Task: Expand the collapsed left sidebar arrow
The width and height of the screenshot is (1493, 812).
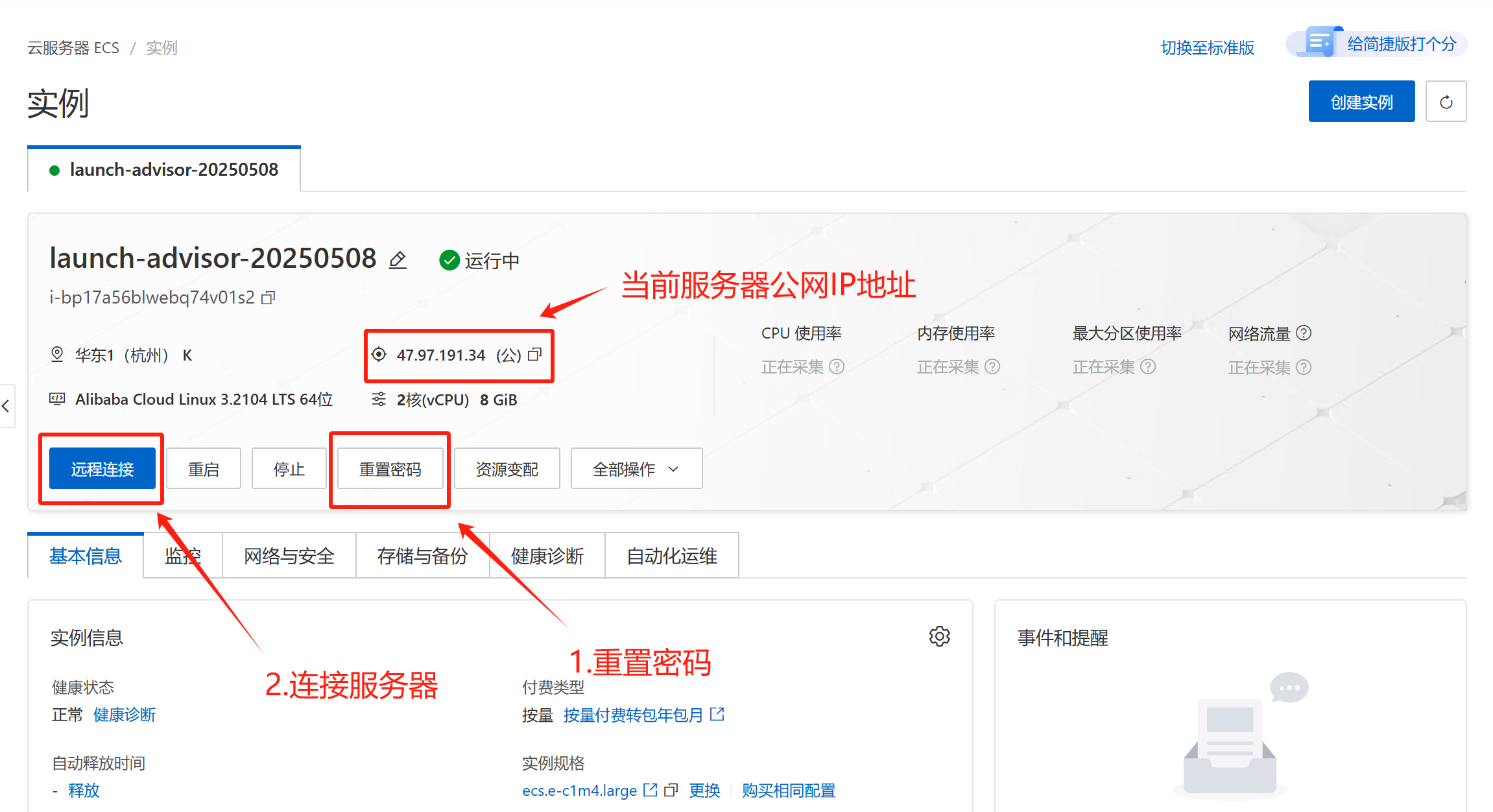Action: [6, 407]
